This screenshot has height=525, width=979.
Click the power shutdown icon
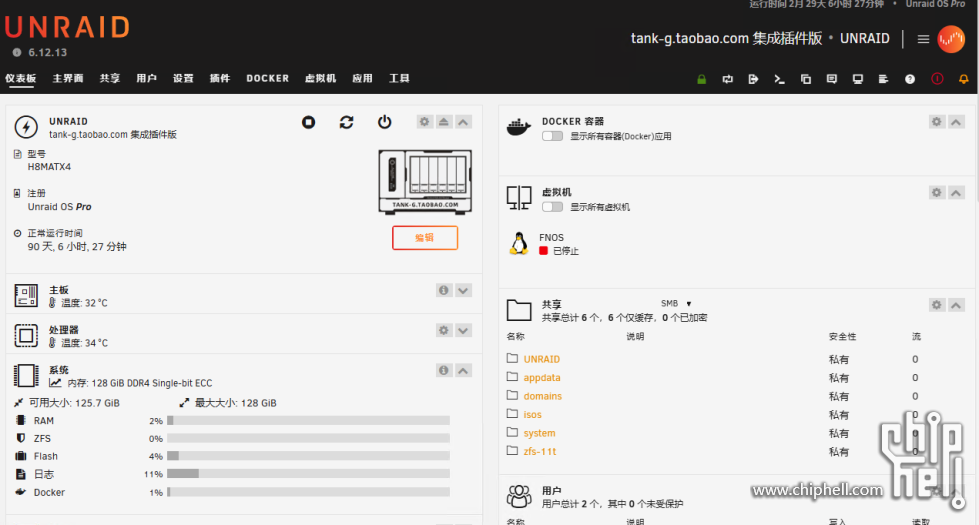point(385,122)
